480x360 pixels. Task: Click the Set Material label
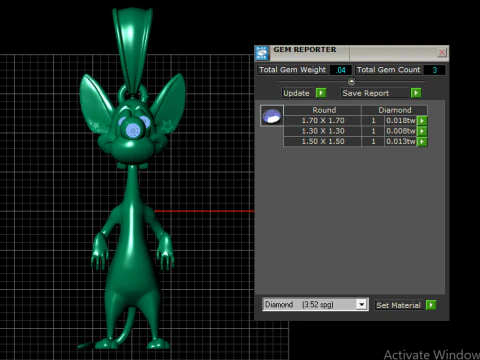tap(398, 305)
